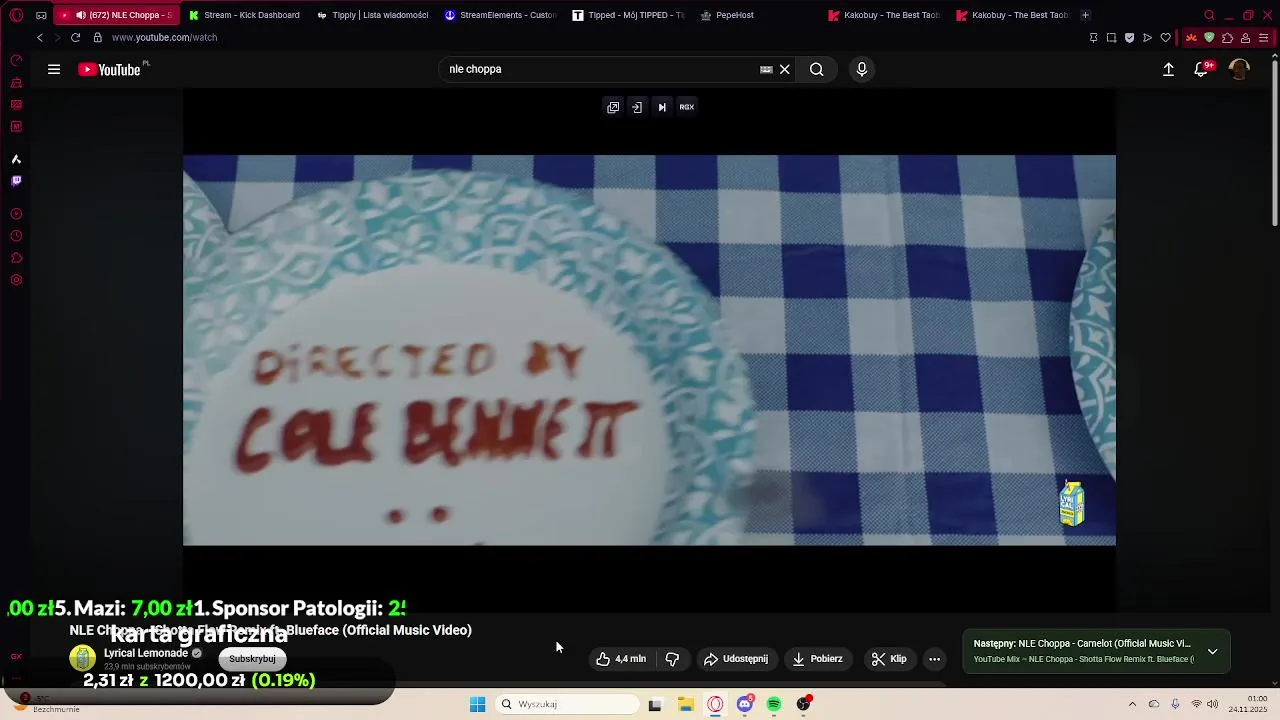Click the heart bookmark icon
Viewport: 1280px width, 720px height.
[x=1165, y=38]
